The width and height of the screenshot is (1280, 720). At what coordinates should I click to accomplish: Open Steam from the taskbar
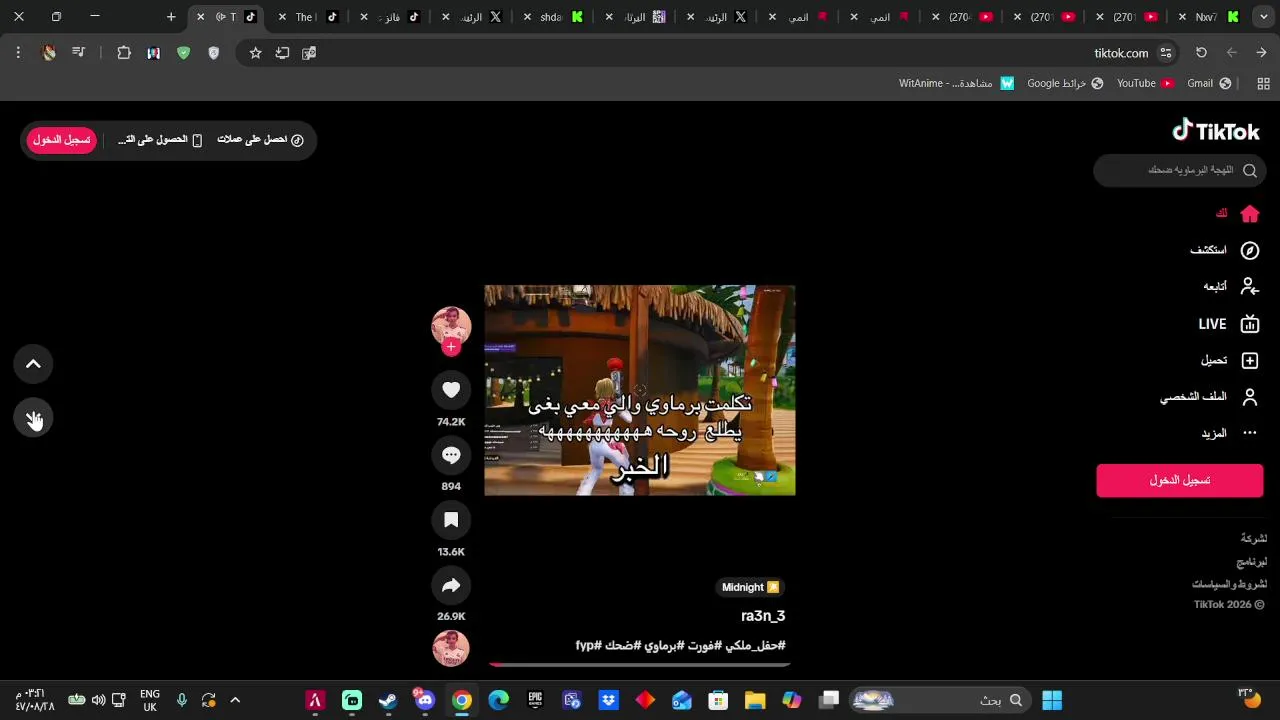pos(388,700)
